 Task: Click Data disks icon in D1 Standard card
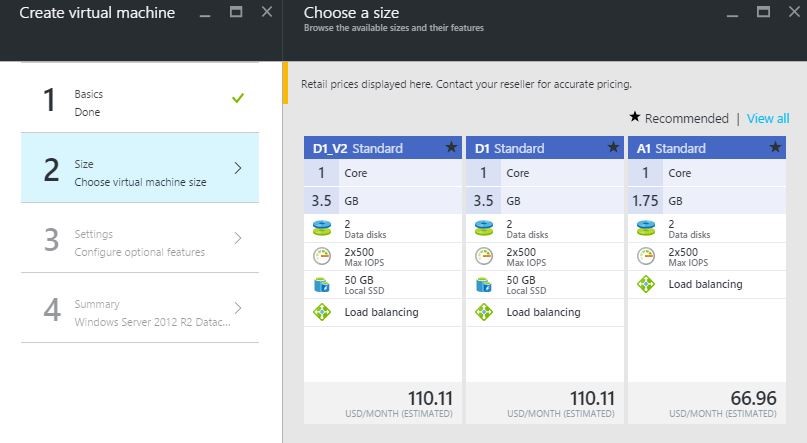484,228
